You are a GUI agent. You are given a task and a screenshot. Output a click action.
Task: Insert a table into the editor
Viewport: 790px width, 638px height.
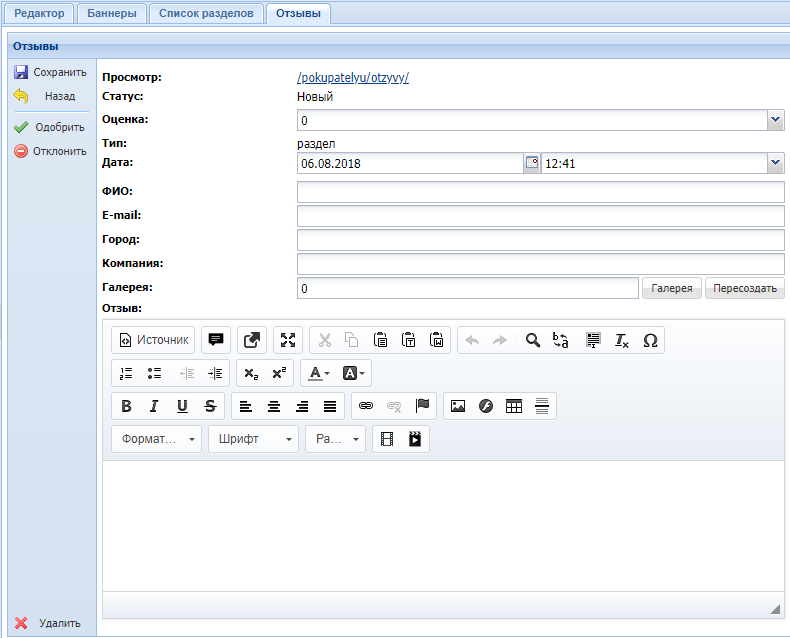pos(514,406)
